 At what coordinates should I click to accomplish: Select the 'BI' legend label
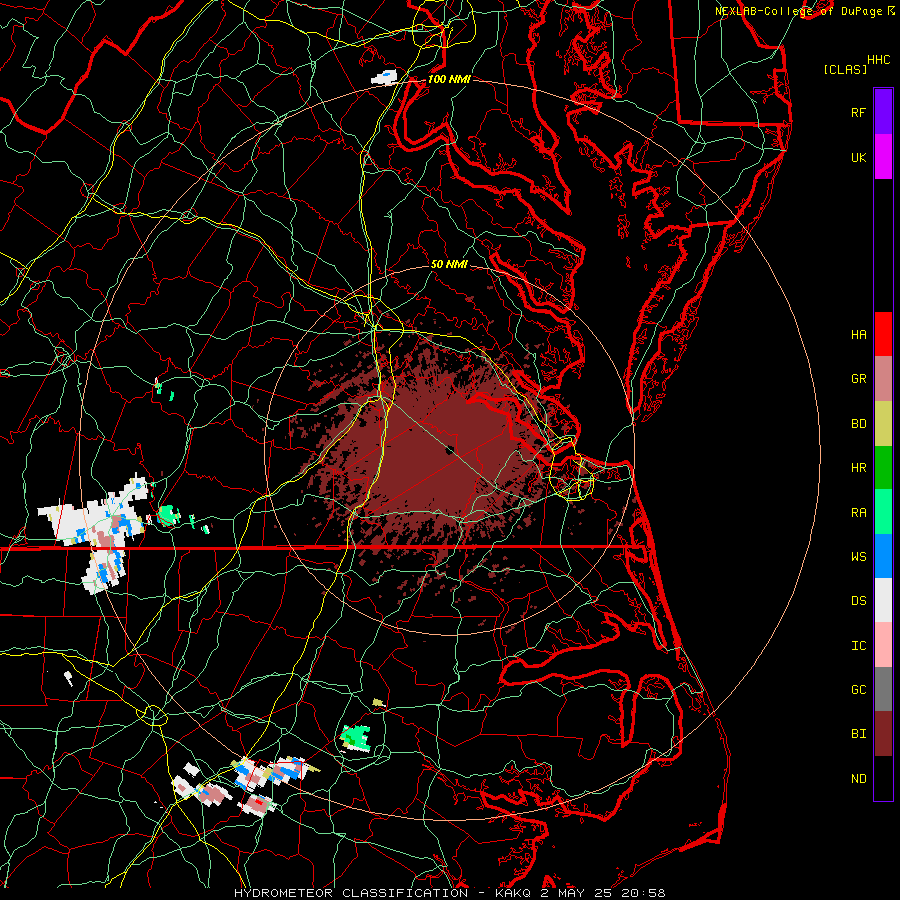858,734
